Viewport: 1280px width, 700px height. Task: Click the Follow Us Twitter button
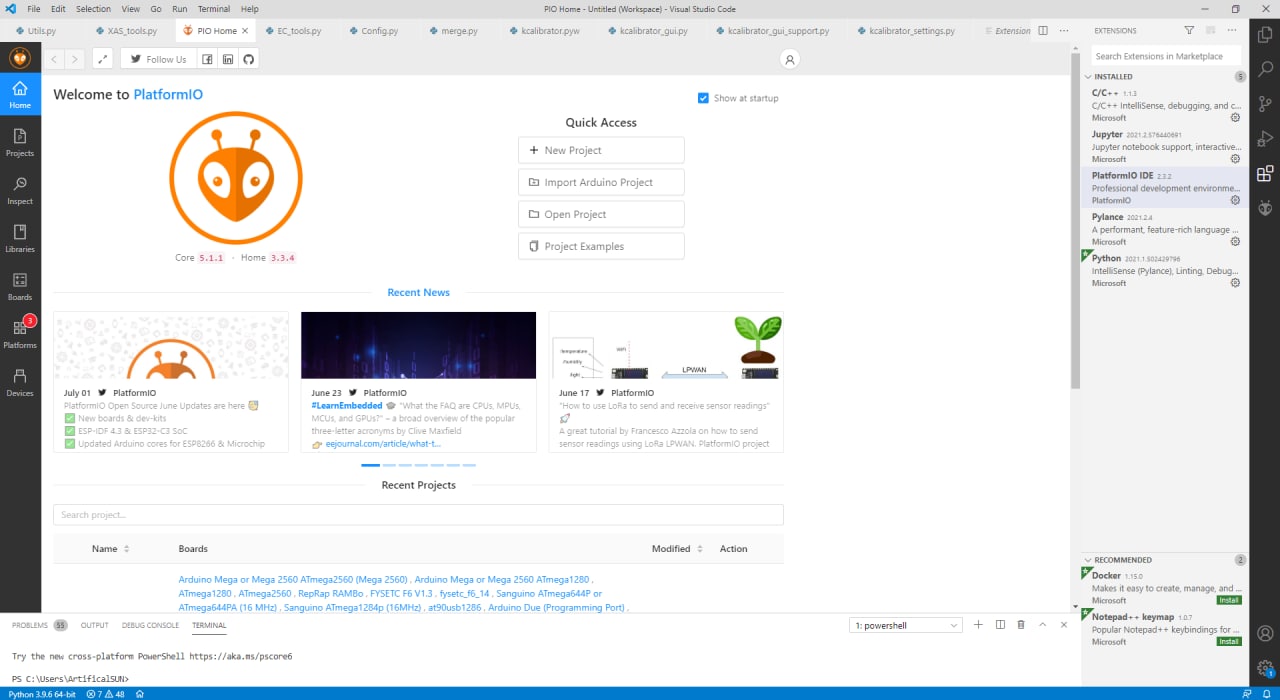[158, 59]
